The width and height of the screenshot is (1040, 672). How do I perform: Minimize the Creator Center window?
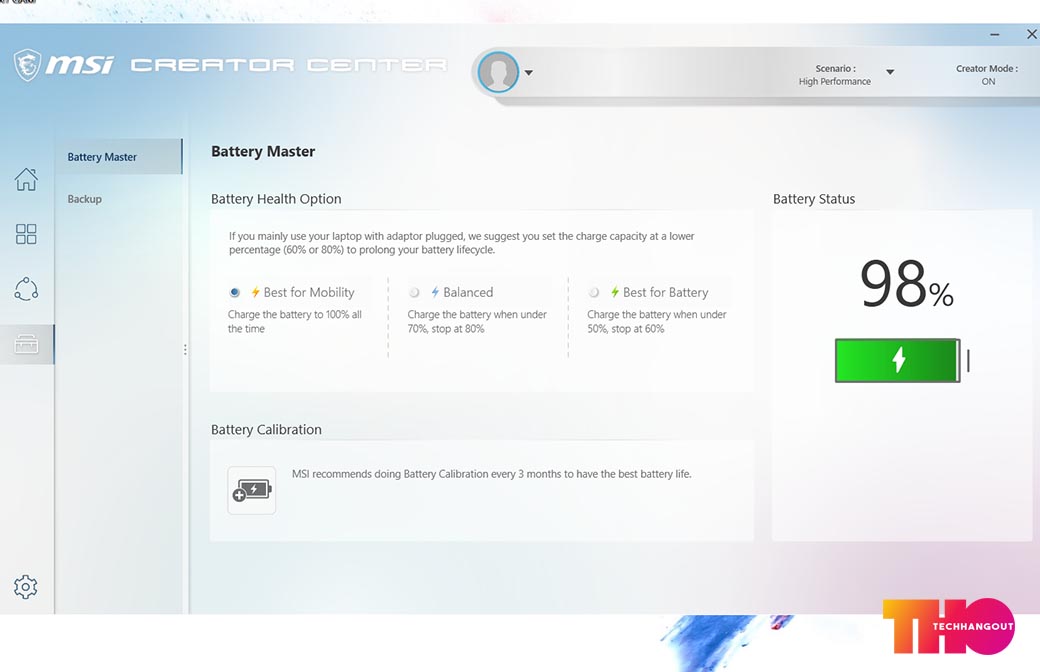coord(994,34)
